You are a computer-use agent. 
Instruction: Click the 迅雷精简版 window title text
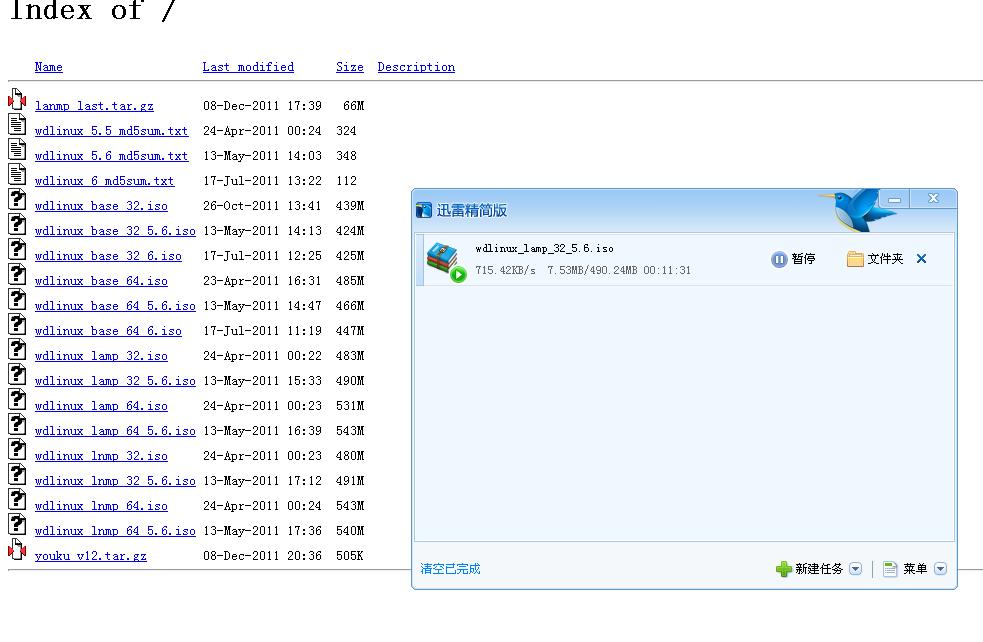click(x=471, y=211)
